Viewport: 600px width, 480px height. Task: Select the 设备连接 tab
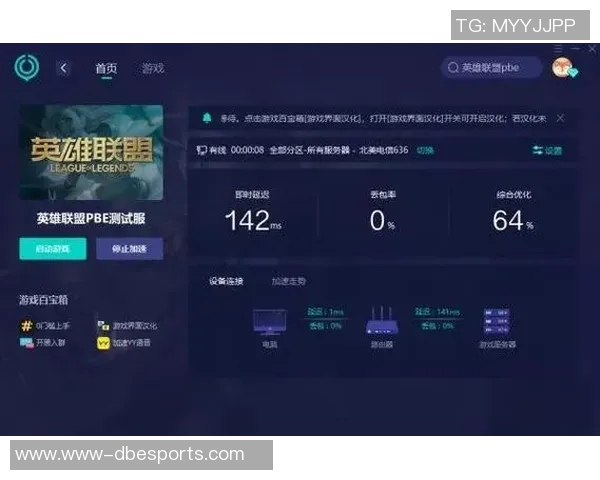[x=226, y=281]
